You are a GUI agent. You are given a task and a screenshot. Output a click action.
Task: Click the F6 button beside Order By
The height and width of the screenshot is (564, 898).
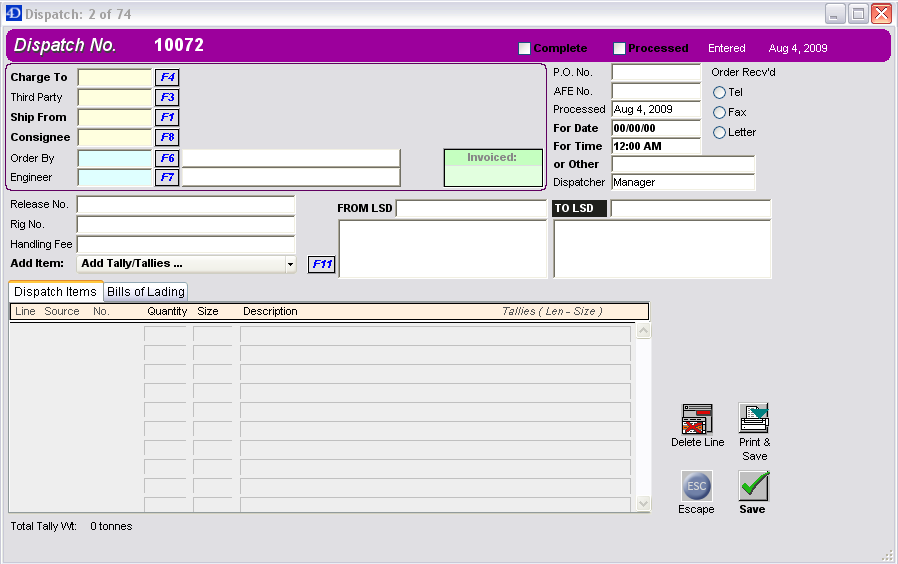pyautogui.click(x=167, y=158)
